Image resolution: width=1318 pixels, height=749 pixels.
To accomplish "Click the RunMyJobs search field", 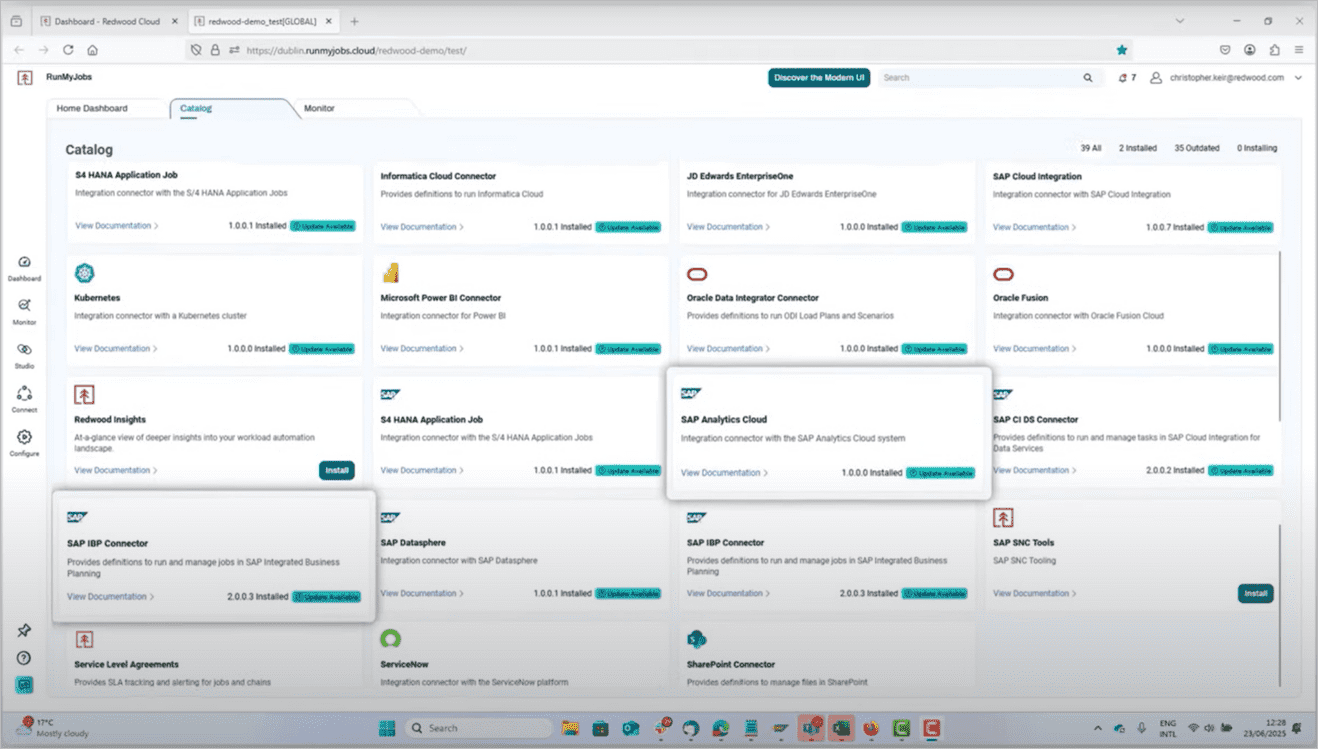I will tap(980, 78).
